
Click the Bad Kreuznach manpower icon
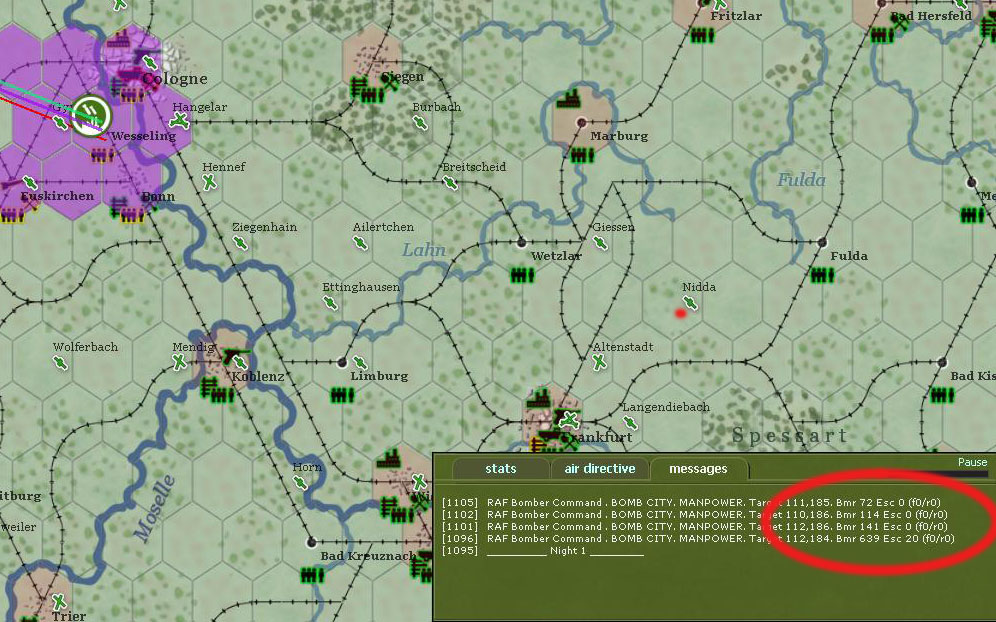coord(312,575)
